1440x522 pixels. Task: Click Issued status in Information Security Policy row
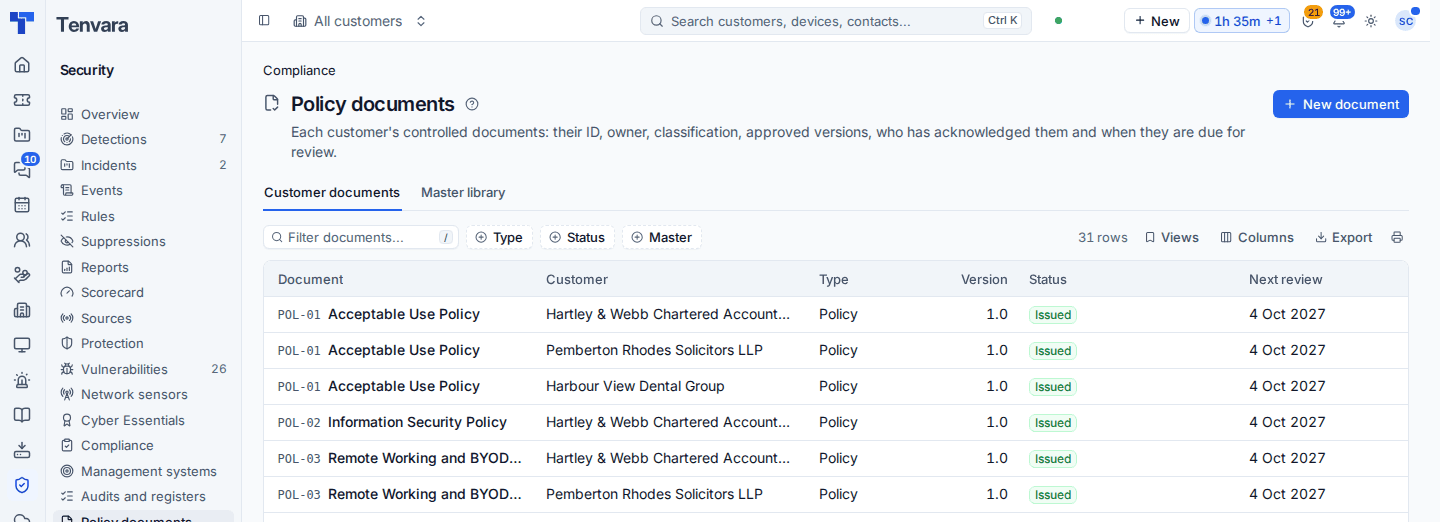click(x=1053, y=422)
